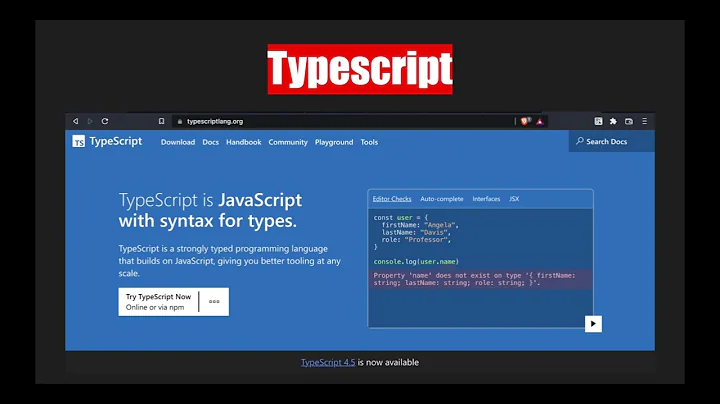Switch to the JSX tab

[x=514, y=199]
